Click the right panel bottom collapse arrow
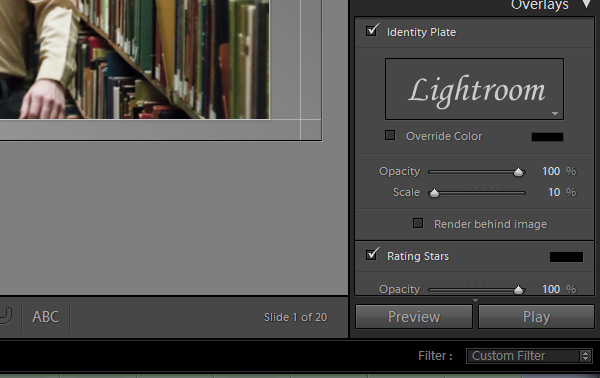The image size is (600, 378). [475, 300]
